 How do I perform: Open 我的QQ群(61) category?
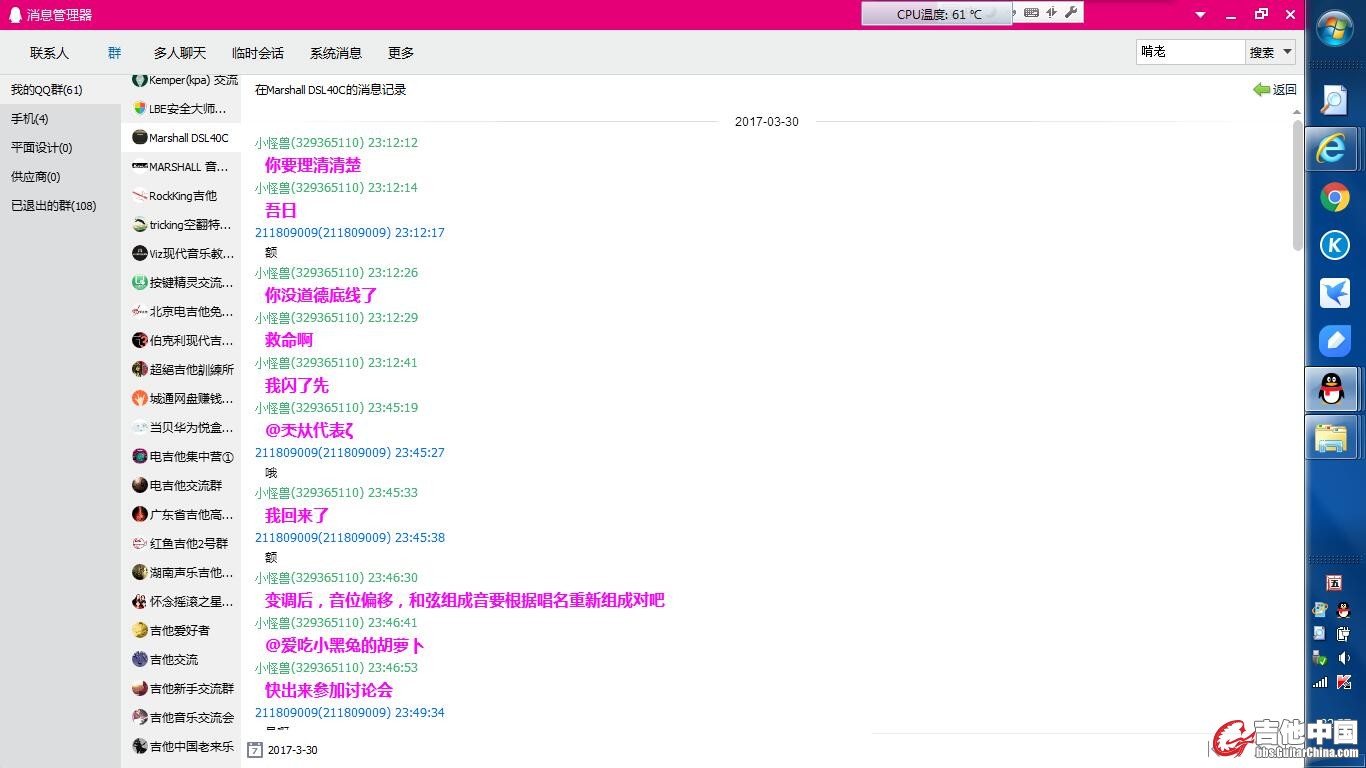click(47, 90)
